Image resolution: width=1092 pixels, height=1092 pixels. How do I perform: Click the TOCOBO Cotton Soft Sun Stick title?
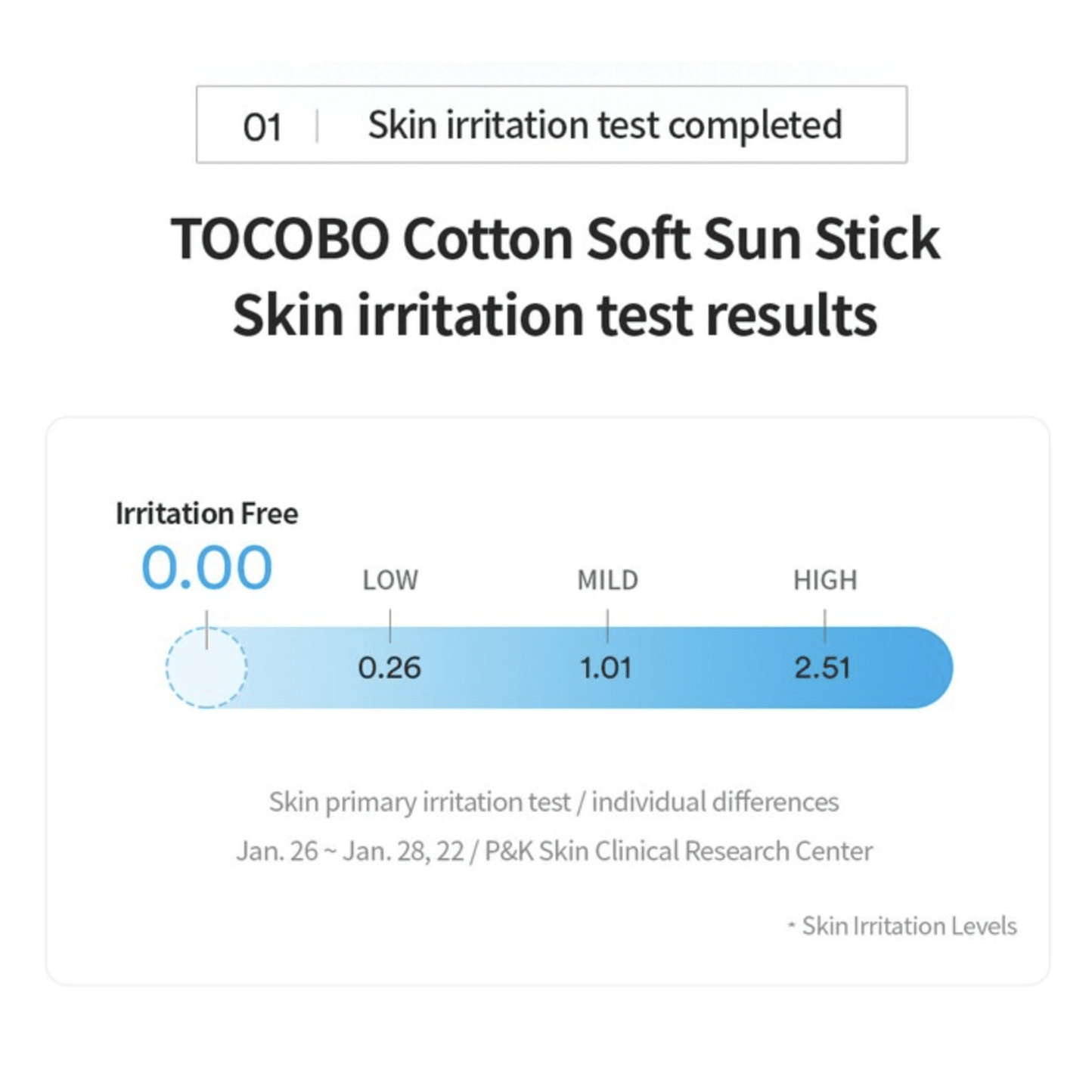pyautogui.click(x=554, y=239)
